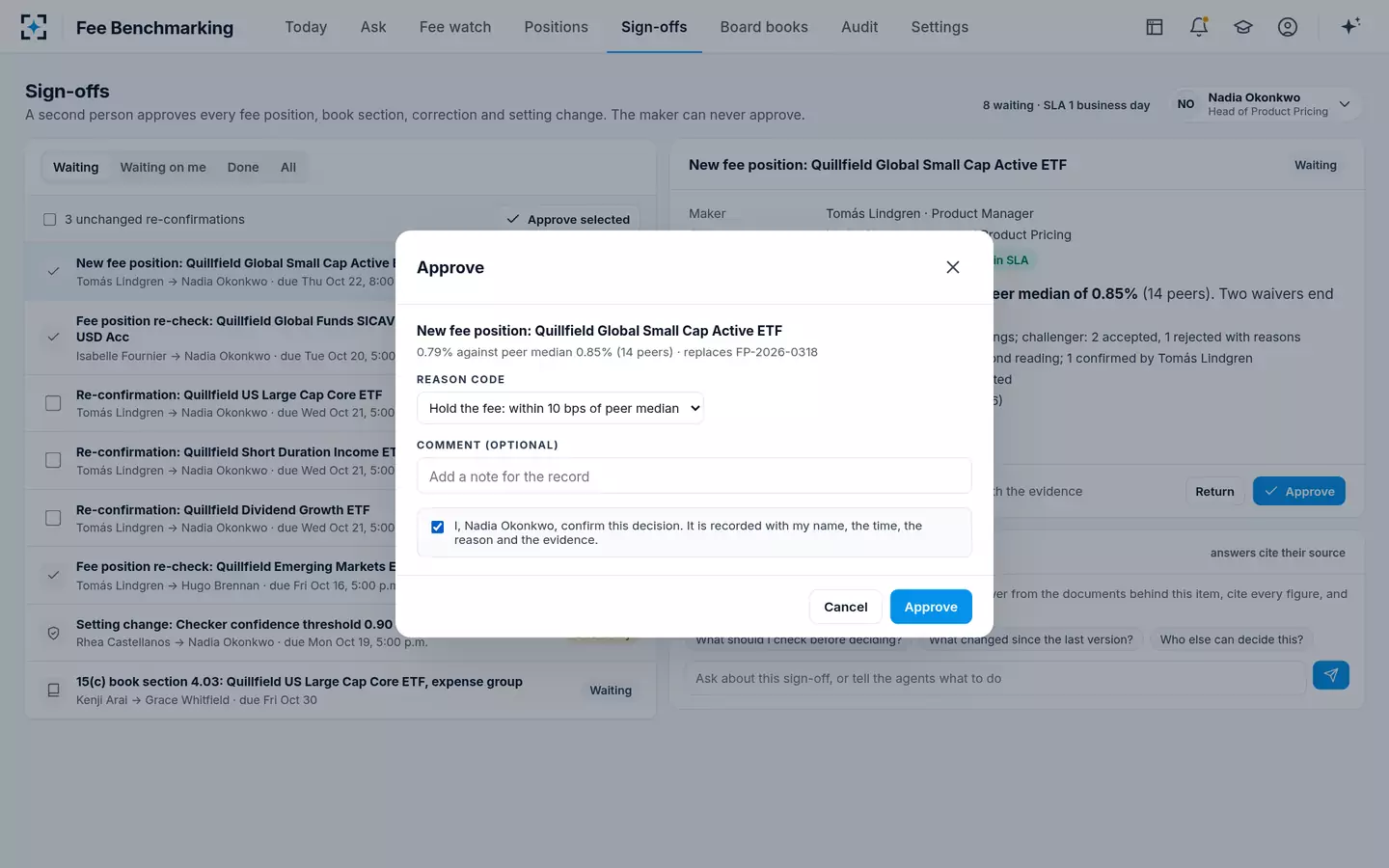
Task: Untick the 'I, Nadia Okonkwo, confirm' checkbox
Action: click(x=438, y=527)
